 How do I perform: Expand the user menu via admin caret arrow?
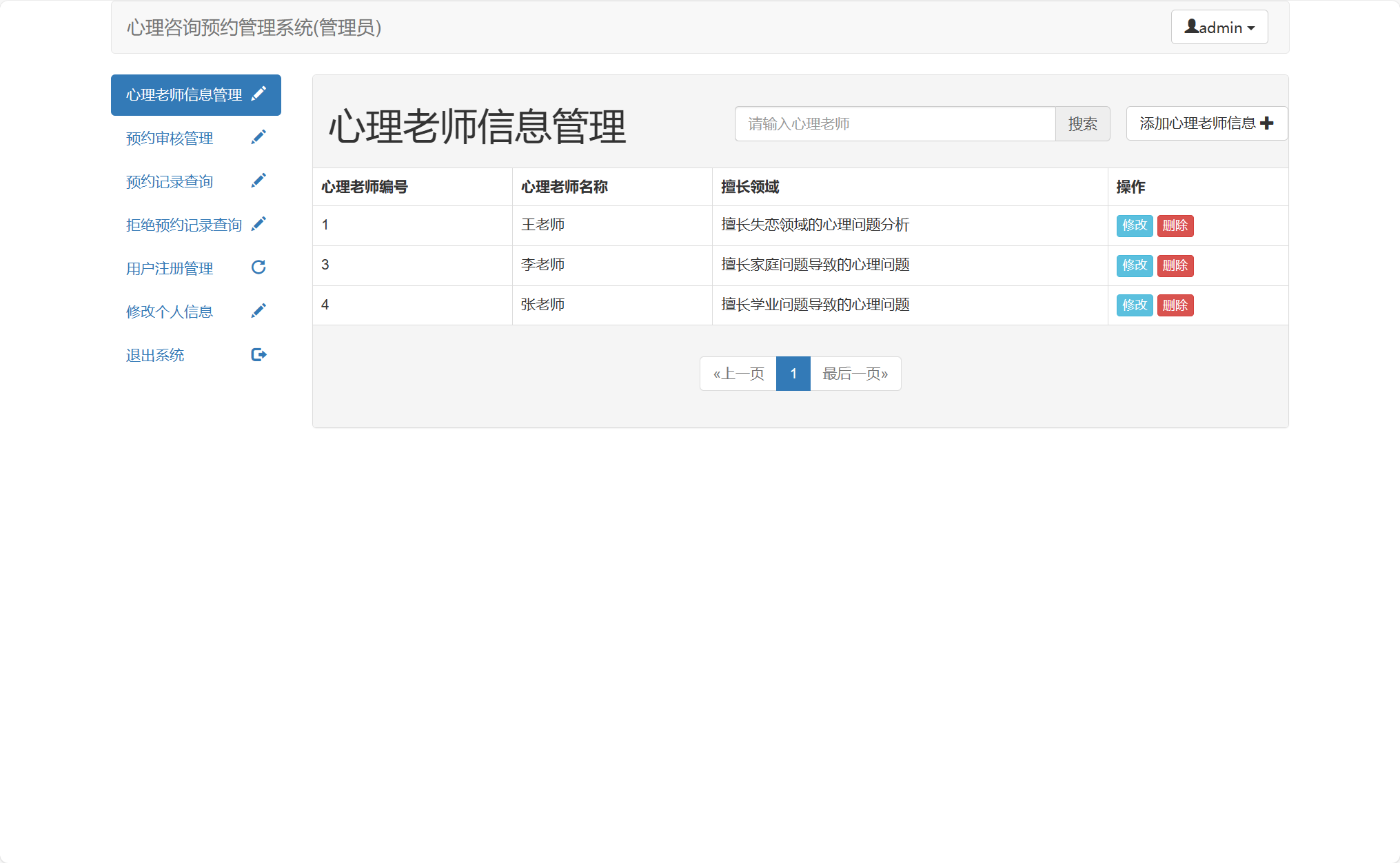1250,28
